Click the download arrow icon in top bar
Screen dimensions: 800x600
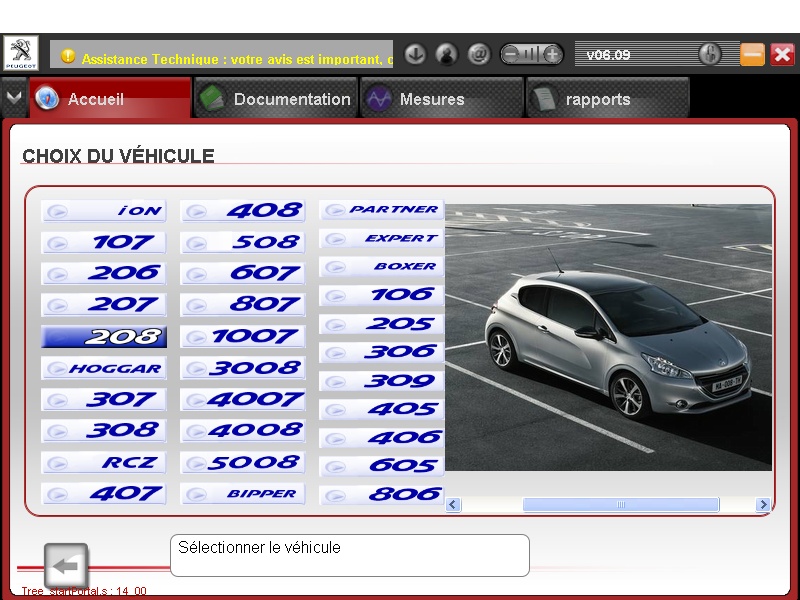click(415, 54)
